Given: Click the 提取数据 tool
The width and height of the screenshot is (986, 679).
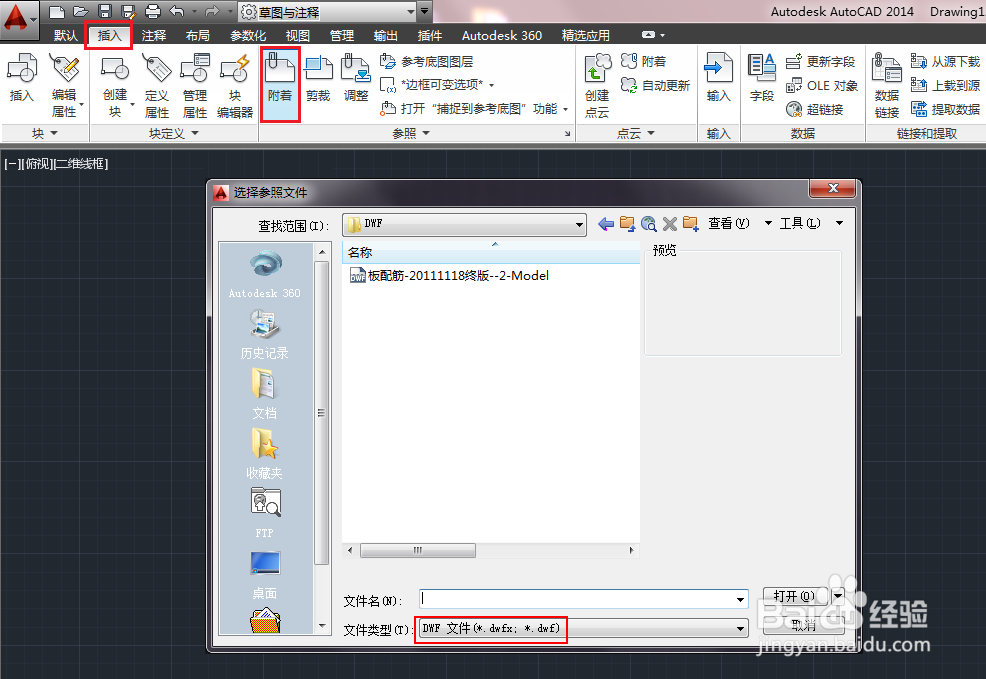Looking at the screenshot, I should (x=945, y=109).
